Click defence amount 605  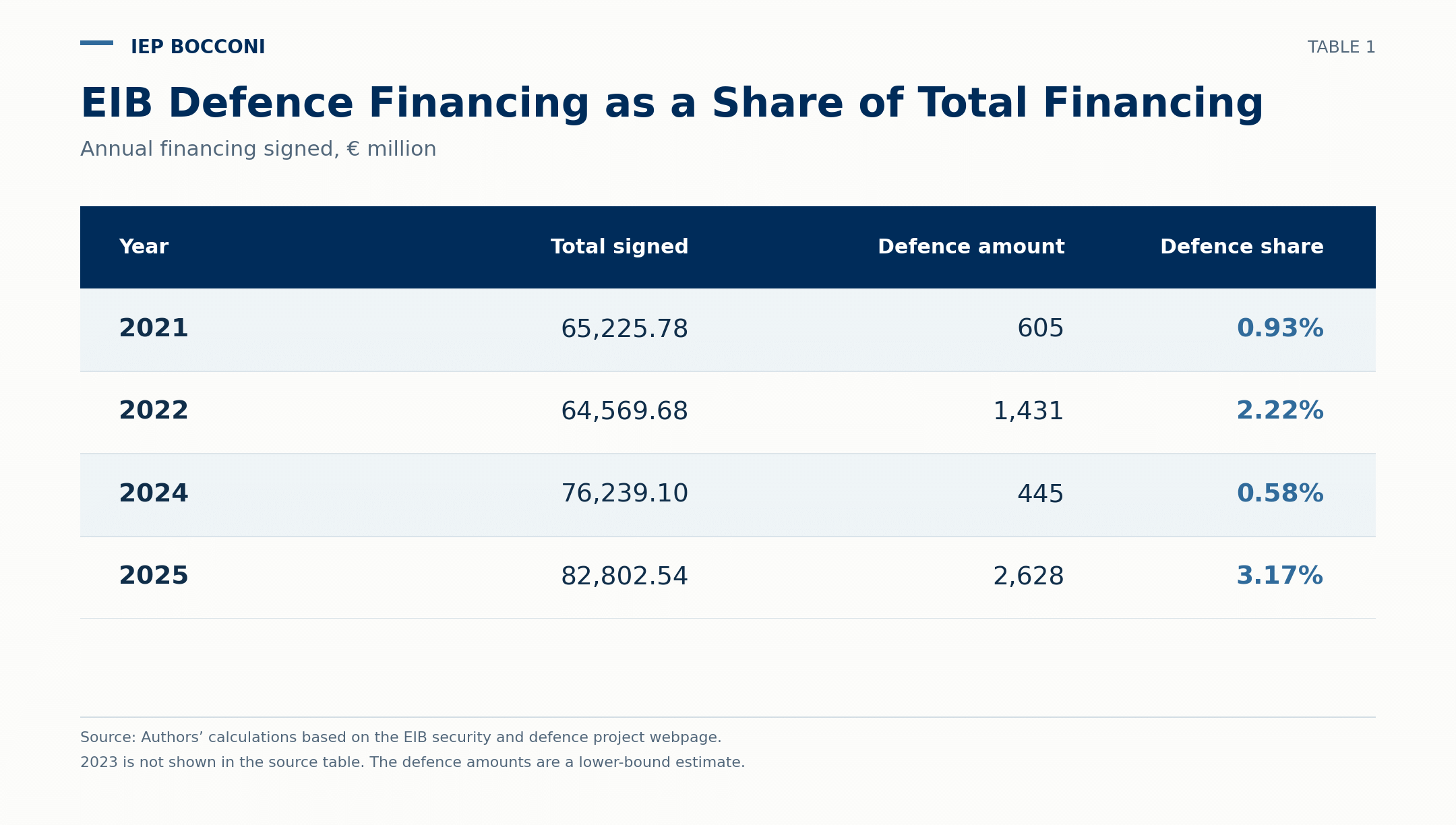click(x=1041, y=329)
